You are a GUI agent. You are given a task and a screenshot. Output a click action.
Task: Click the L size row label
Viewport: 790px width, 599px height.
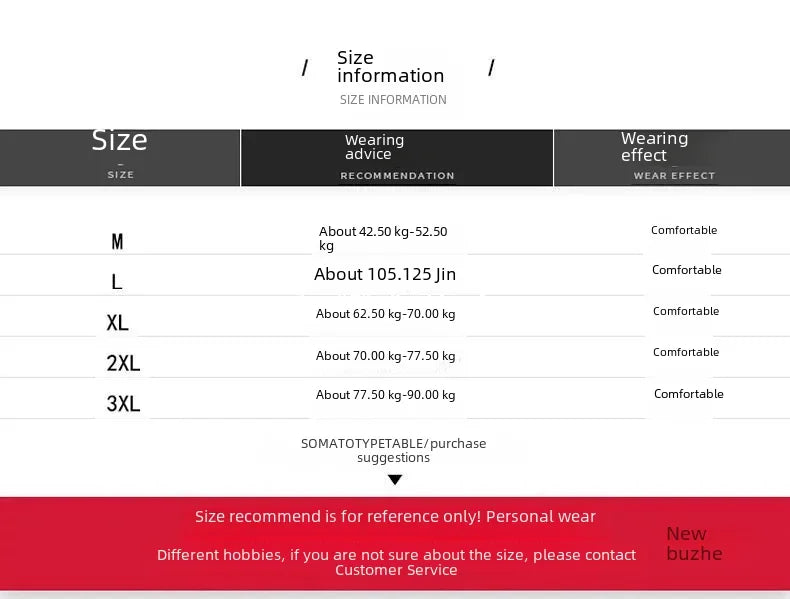pos(116,282)
